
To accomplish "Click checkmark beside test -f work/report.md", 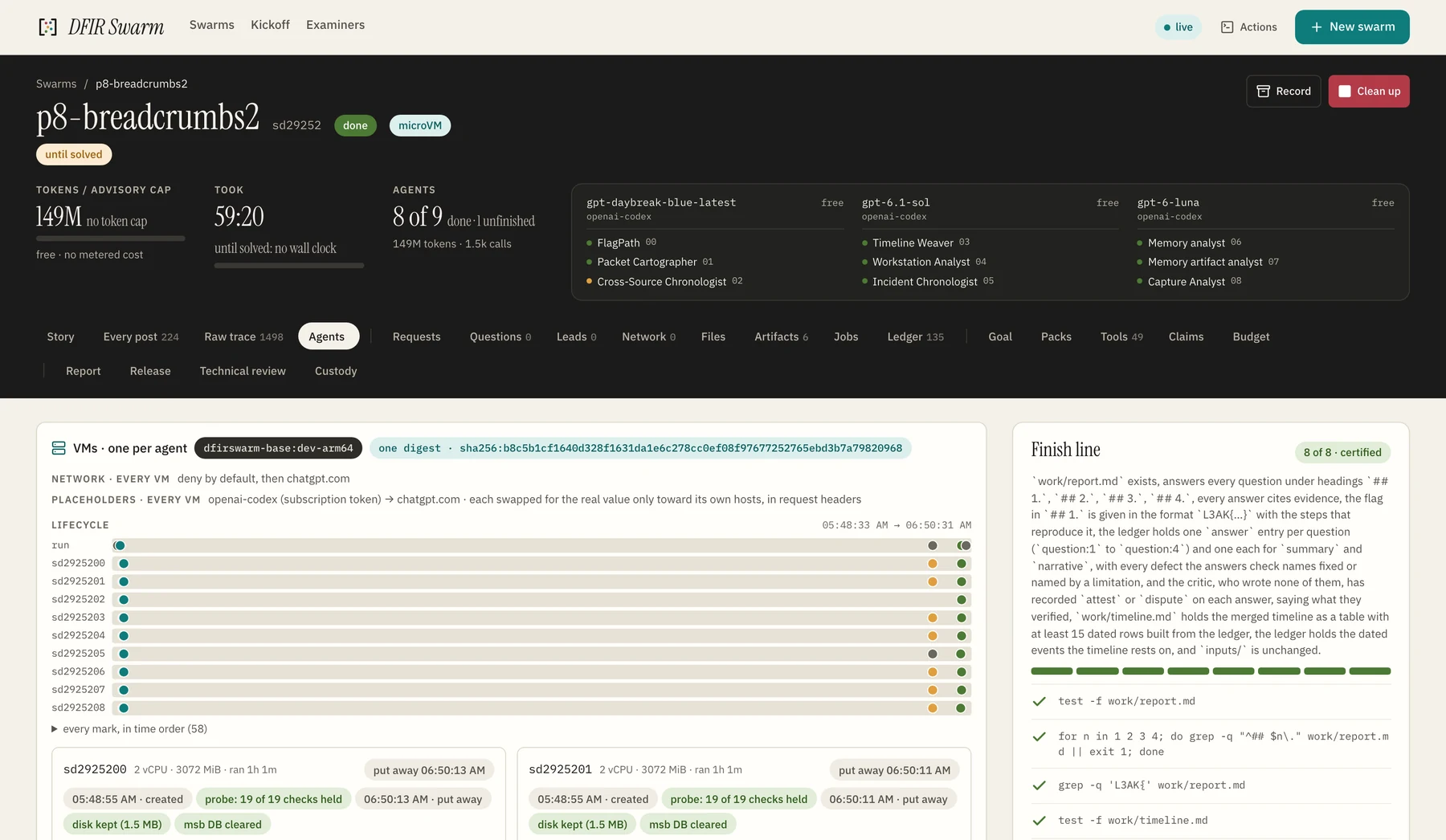I will click(1039, 701).
